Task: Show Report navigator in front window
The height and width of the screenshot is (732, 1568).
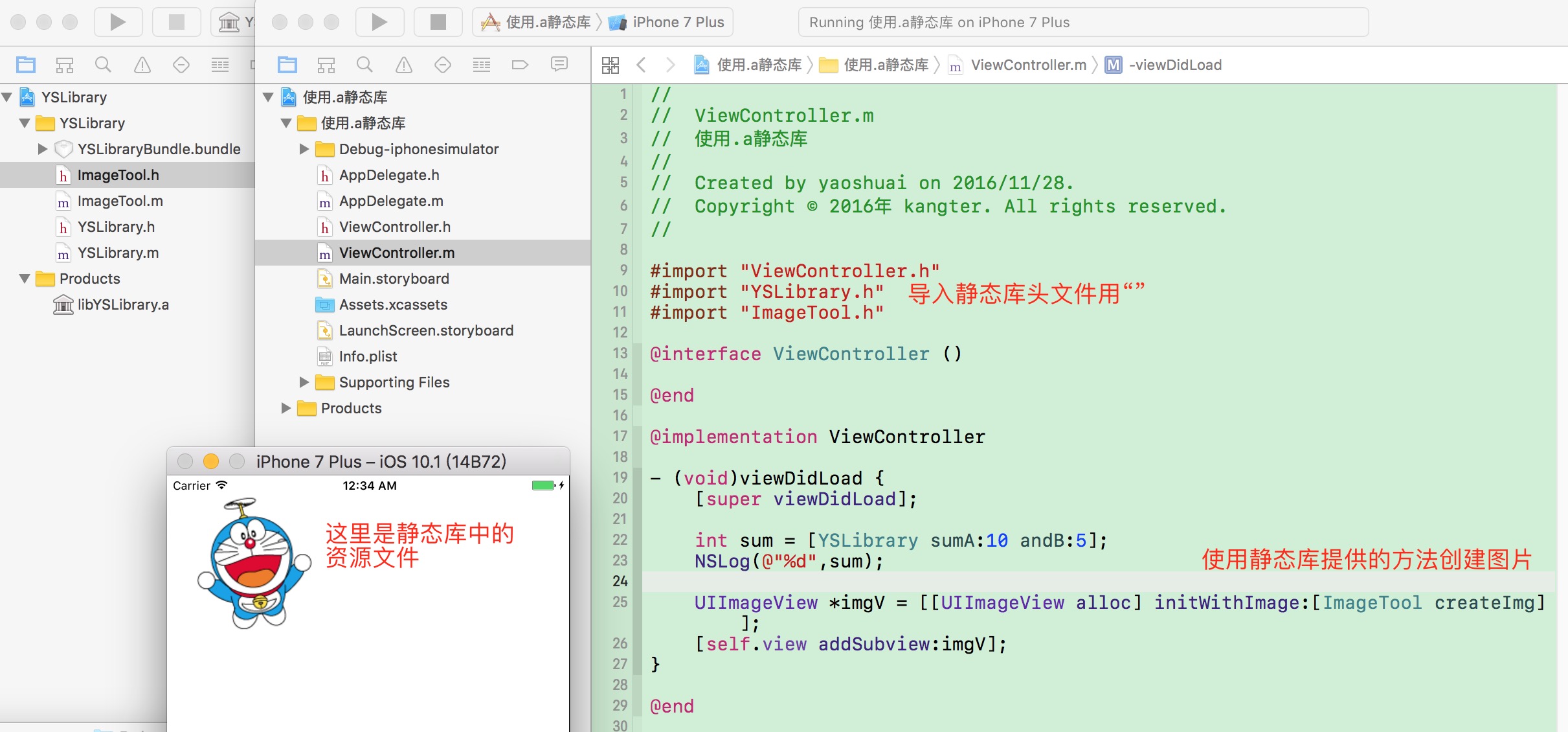Action: pos(559,64)
